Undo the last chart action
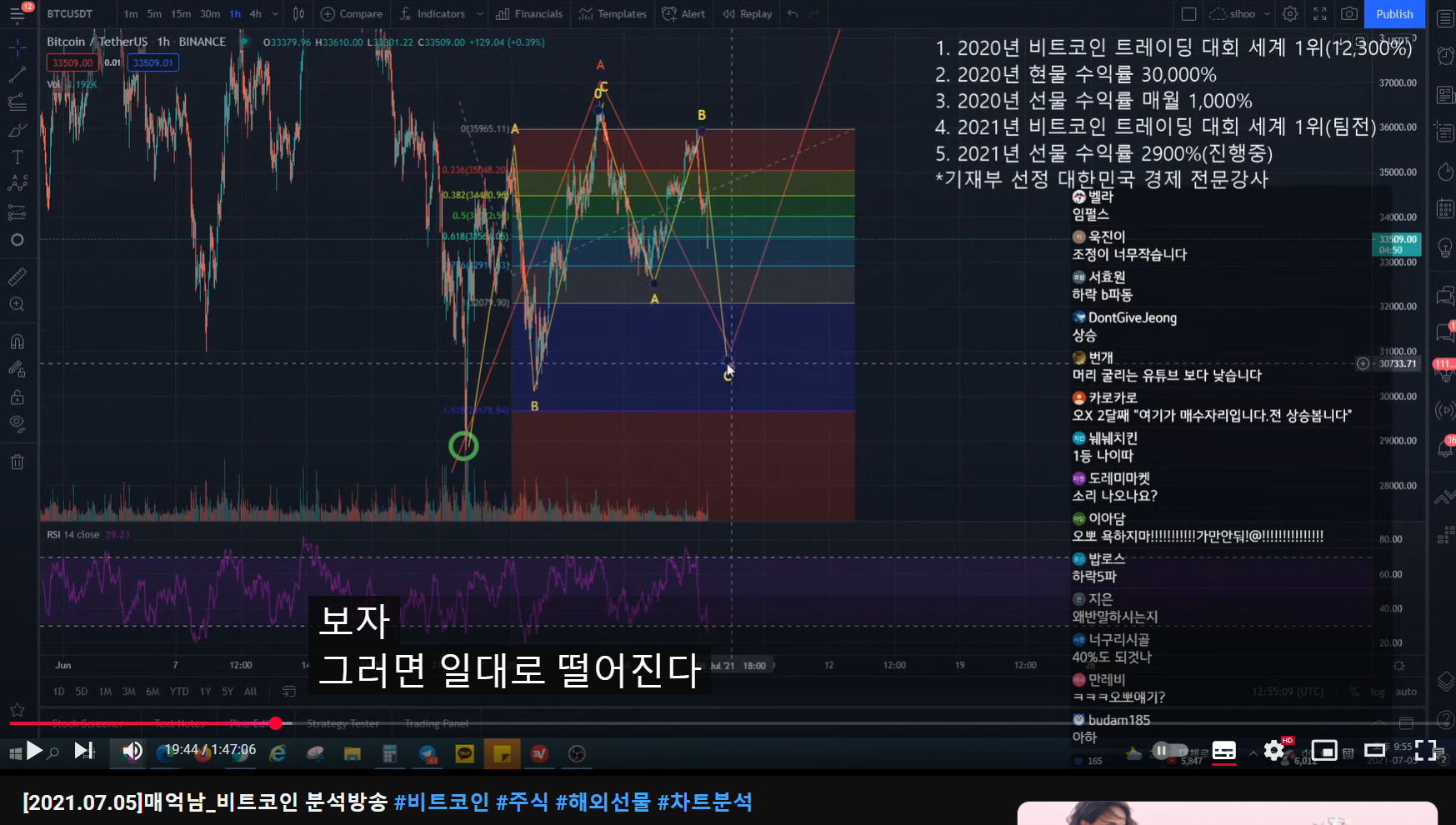The height and width of the screenshot is (825, 1456). pyautogui.click(x=793, y=13)
